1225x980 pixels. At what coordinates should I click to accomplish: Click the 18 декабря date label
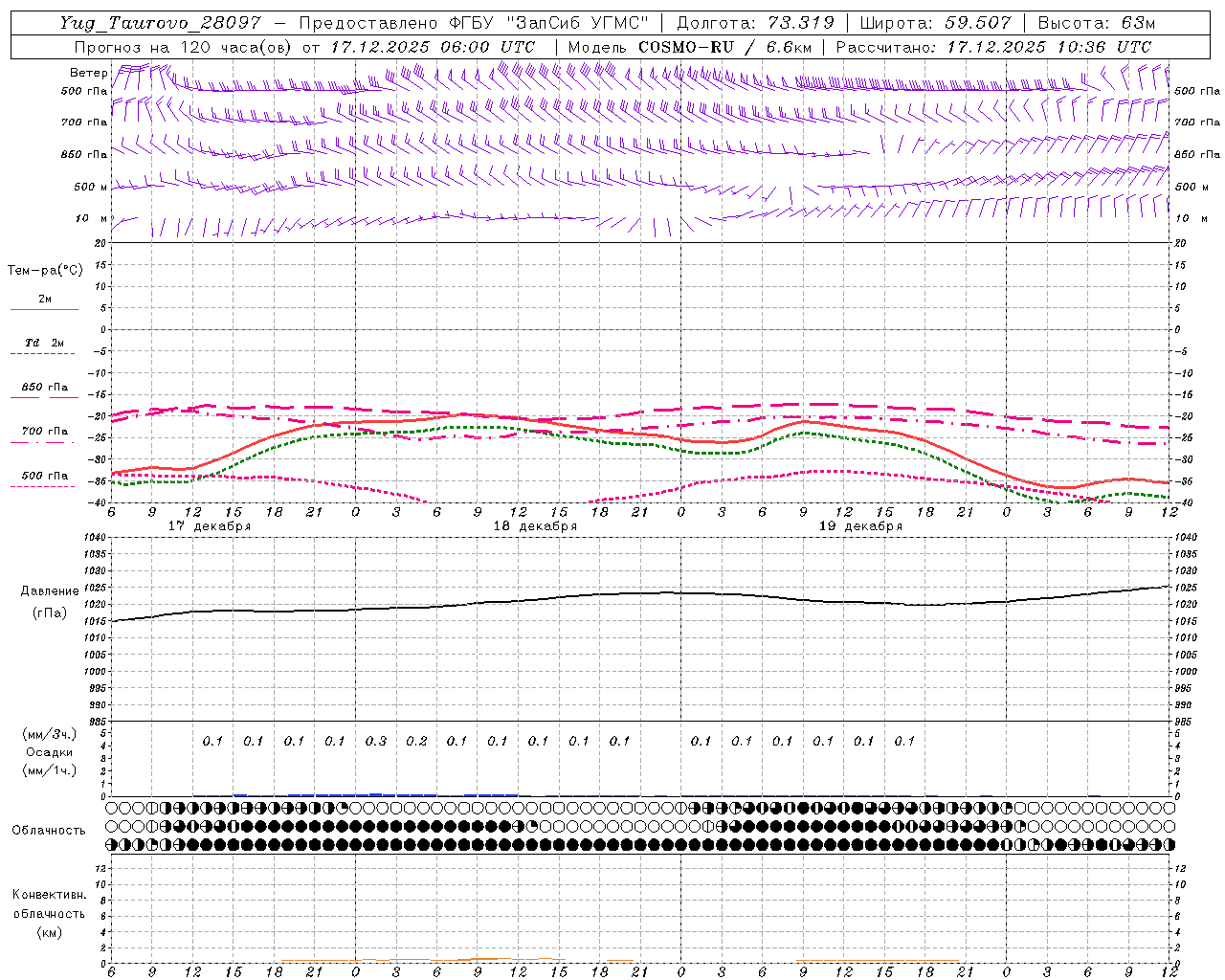[535, 526]
